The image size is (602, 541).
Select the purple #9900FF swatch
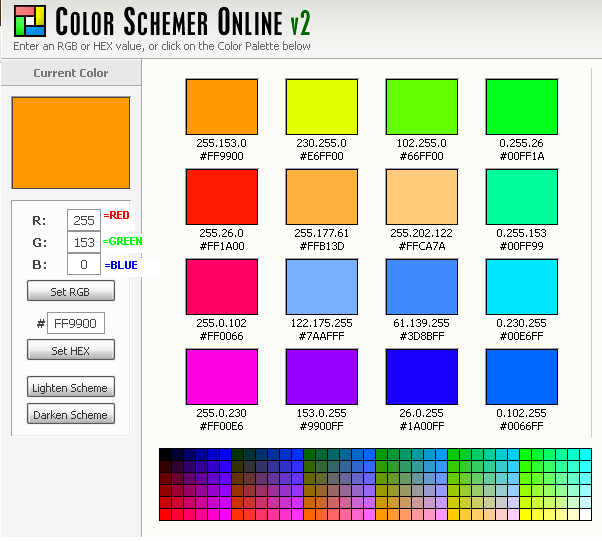[322, 377]
